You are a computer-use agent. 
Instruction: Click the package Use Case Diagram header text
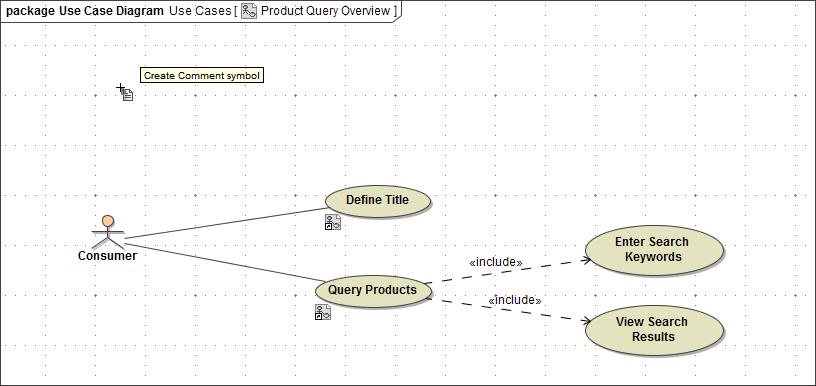coord(84,11)
